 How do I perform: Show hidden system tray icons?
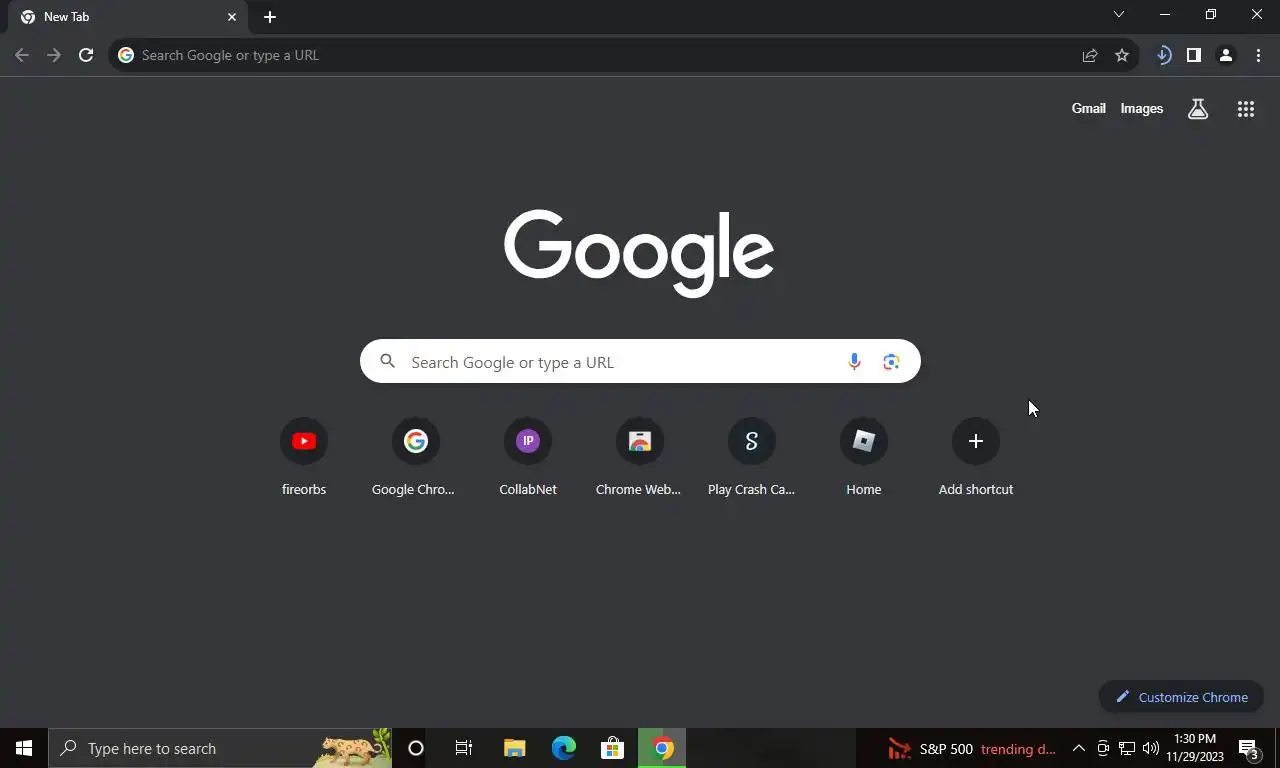[x=1078, y=748]
